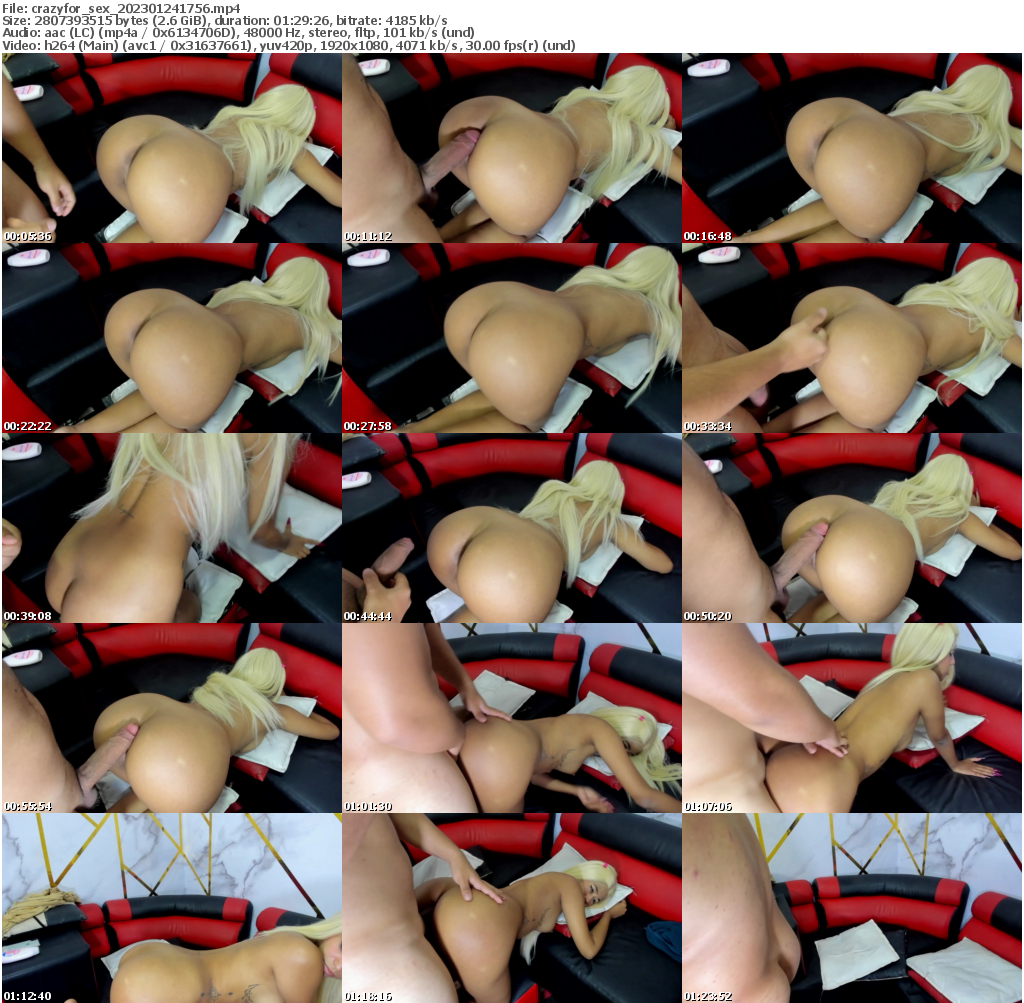The width and height of the screenshot is (1024, 1003).
Task: Click the thumbnail stamped 01:12:40
Action: click(x=170, y=910)
